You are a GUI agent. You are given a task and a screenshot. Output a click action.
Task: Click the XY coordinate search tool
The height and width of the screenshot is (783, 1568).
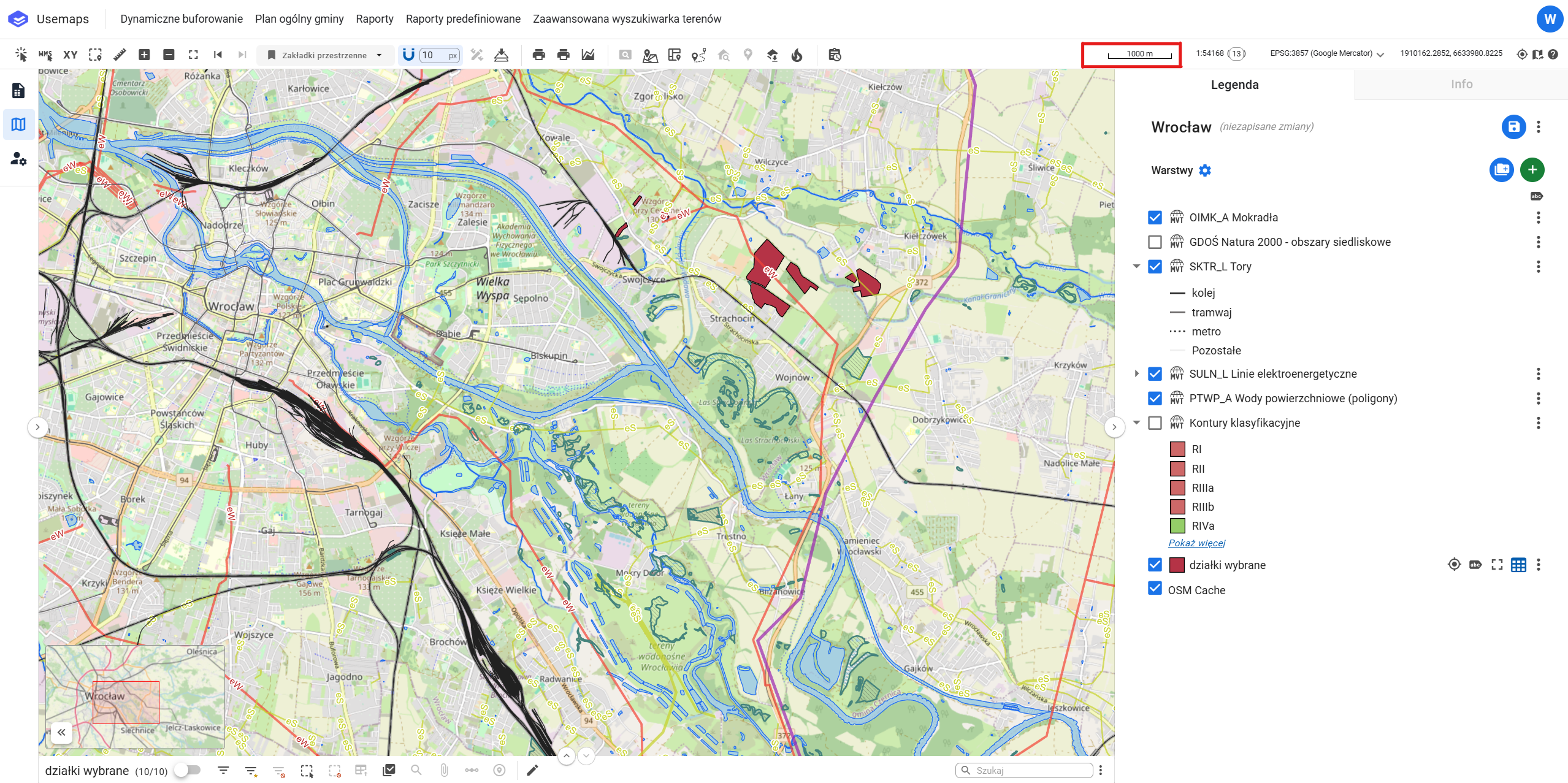pos(71,55)
